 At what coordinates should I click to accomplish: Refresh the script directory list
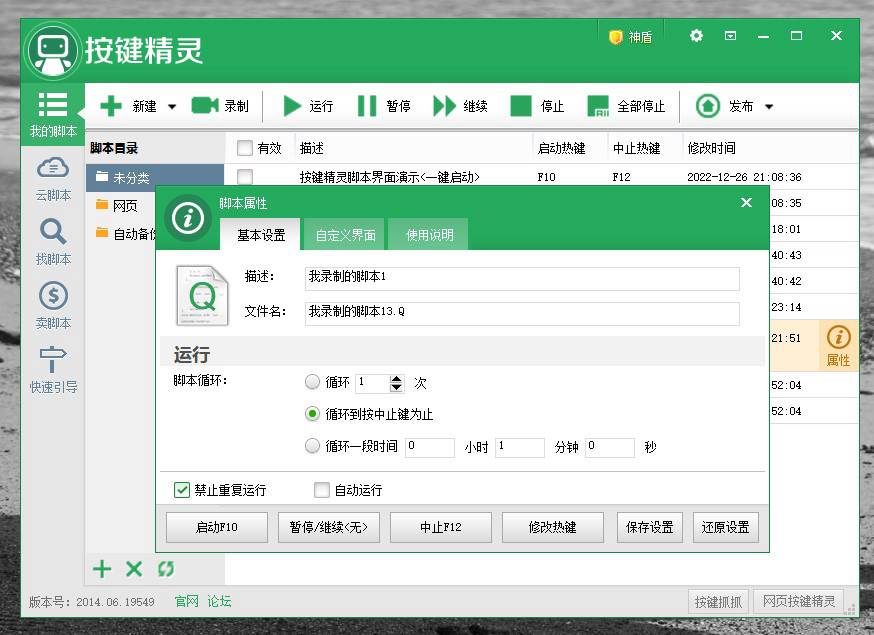pos(166,569)
